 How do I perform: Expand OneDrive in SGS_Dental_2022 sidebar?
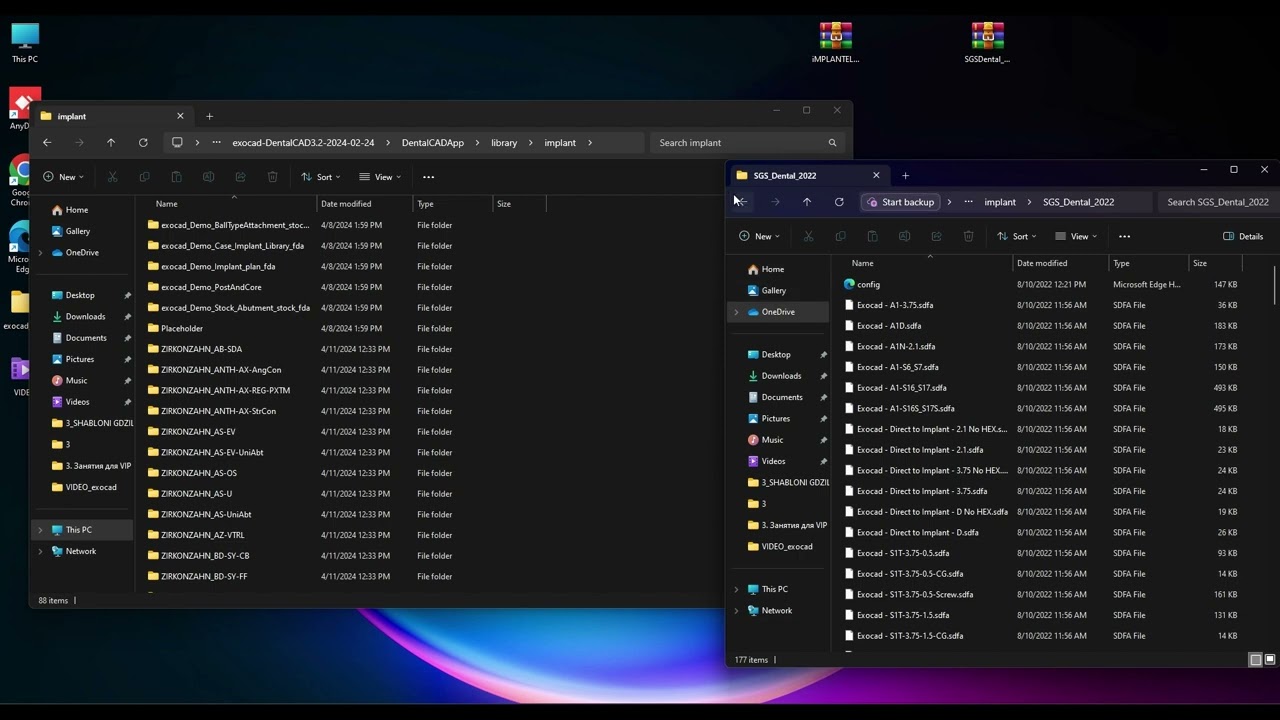tap(736, 312)
